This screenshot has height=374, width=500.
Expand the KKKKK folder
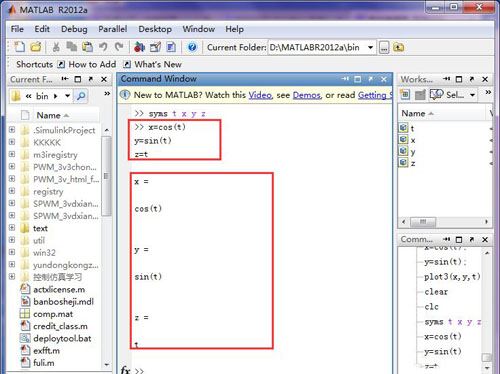12,142
